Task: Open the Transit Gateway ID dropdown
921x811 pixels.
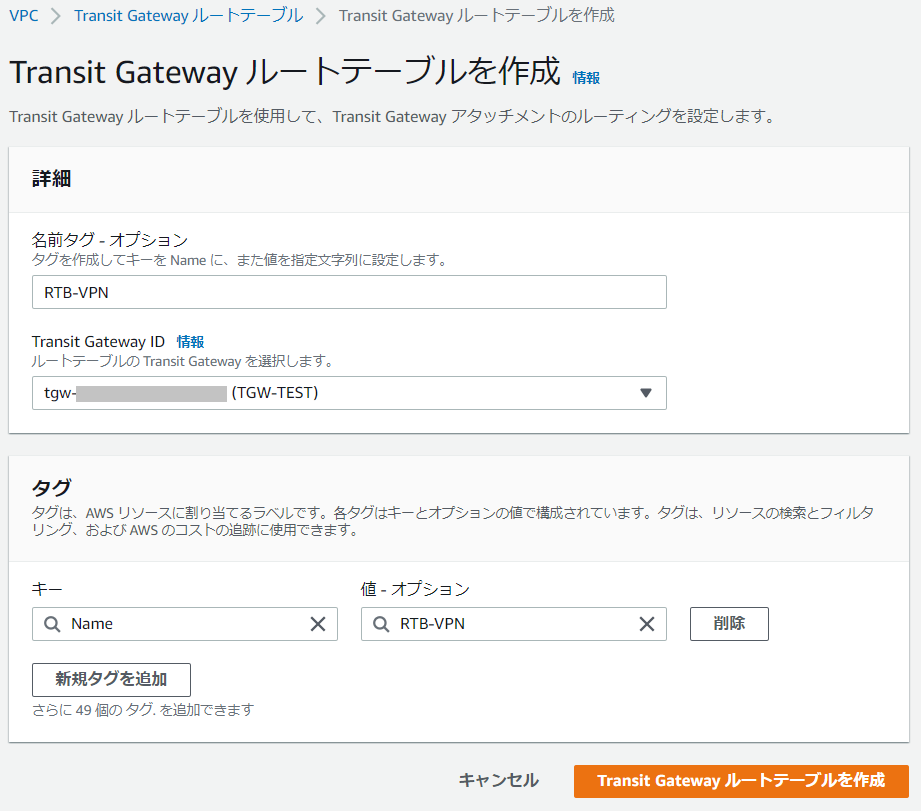Action: point(349,393)
